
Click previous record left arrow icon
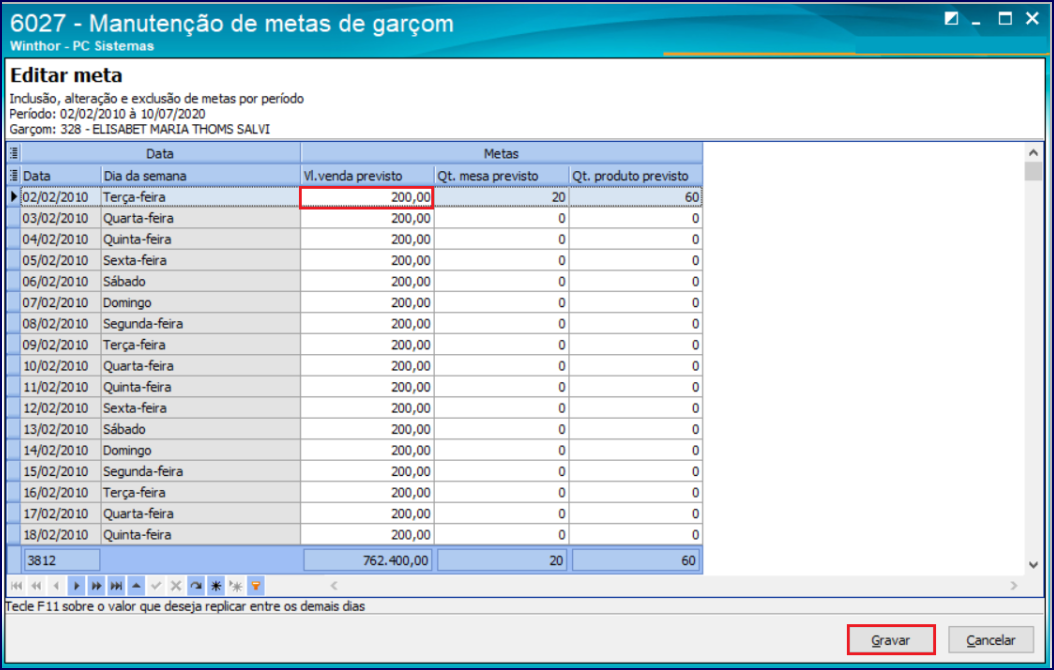pos(56,586)
